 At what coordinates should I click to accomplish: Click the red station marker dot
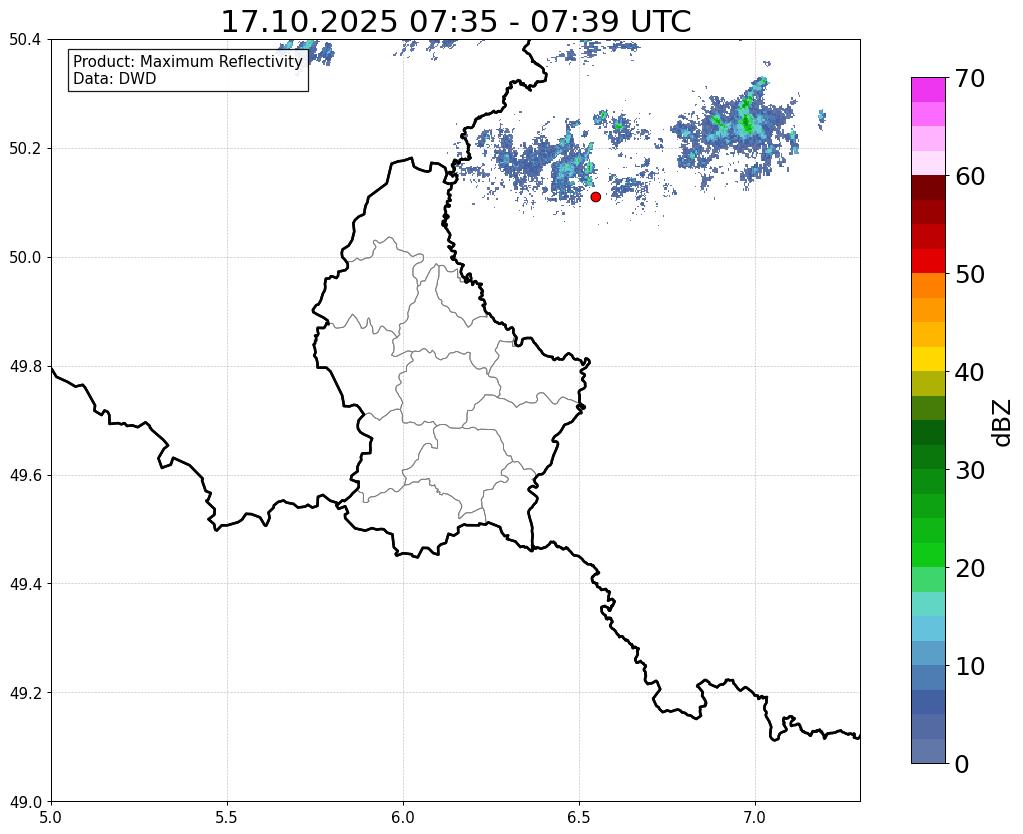595,196
